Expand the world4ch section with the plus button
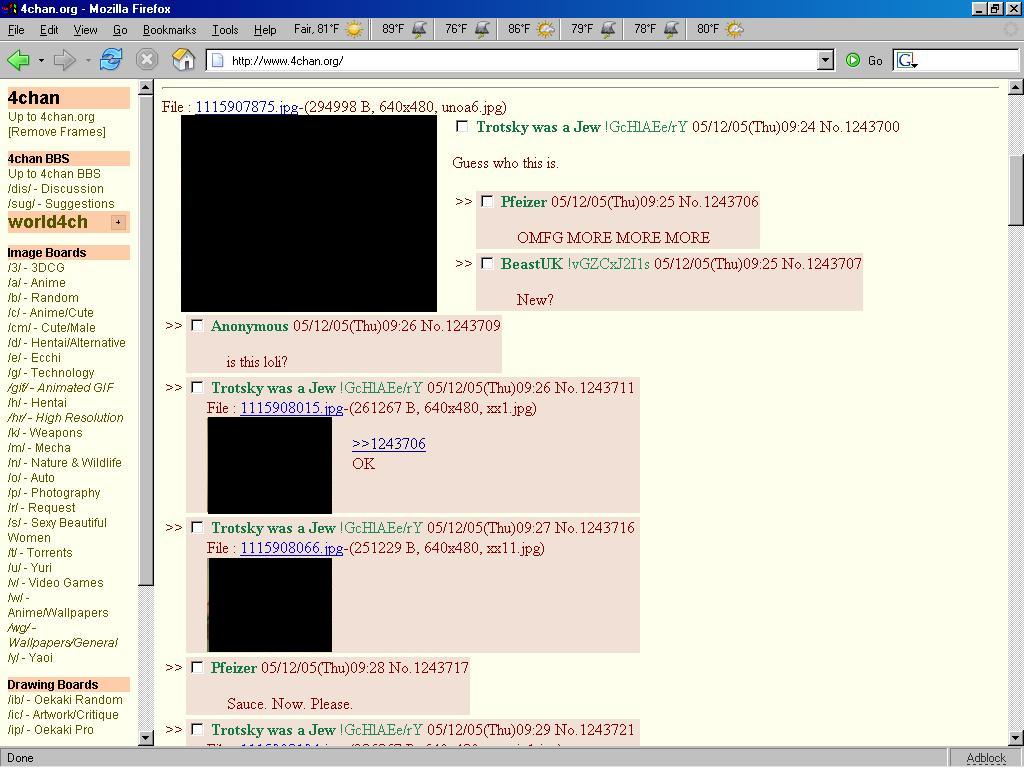Viewport: 1024px width, 768px height. tap(118, 222)
